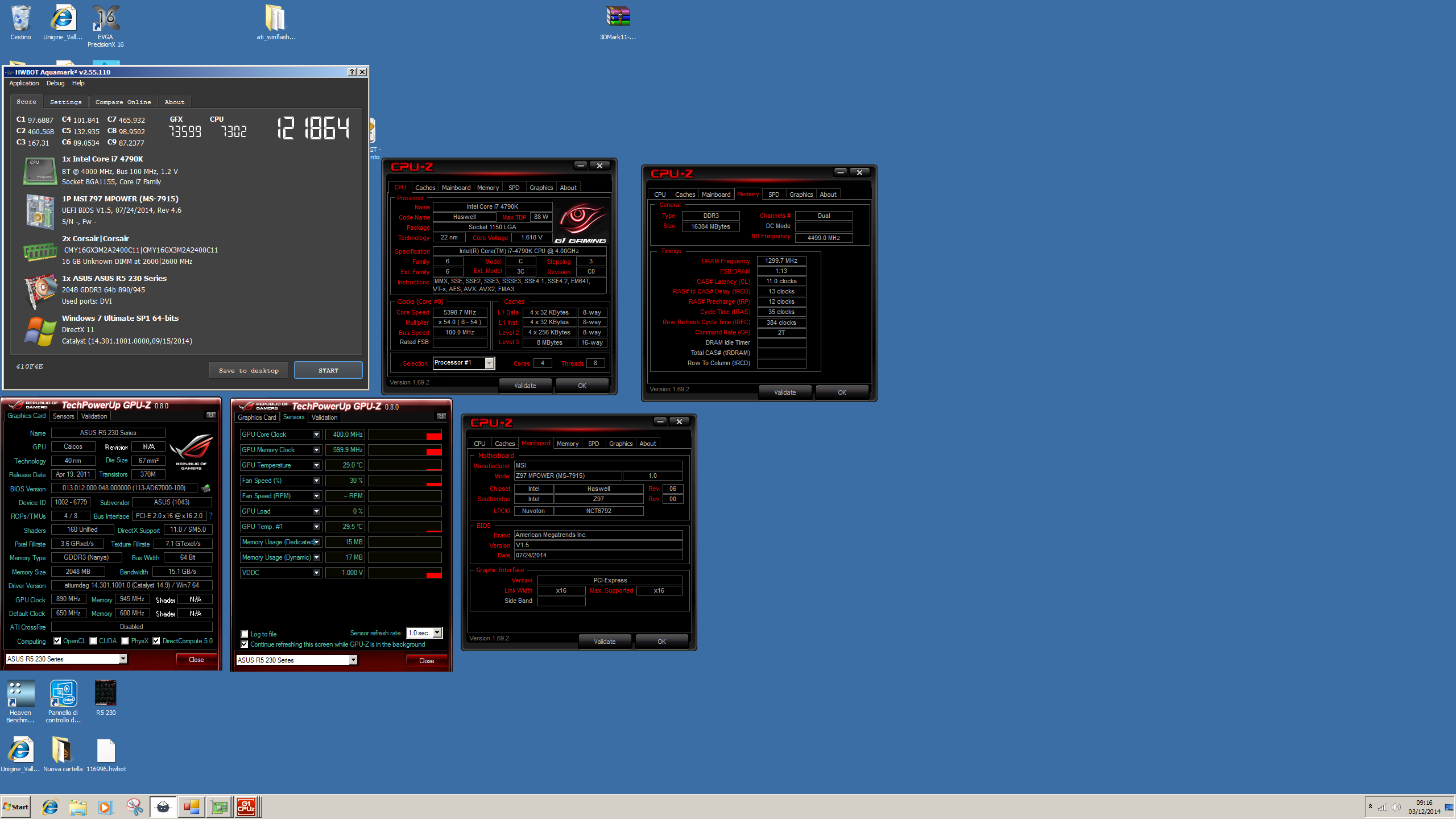Image resolution: width=1456 pixels, height=819 pixels.
Task: Click the HWBOT Aquamark help question button
Action: (352, 72)
